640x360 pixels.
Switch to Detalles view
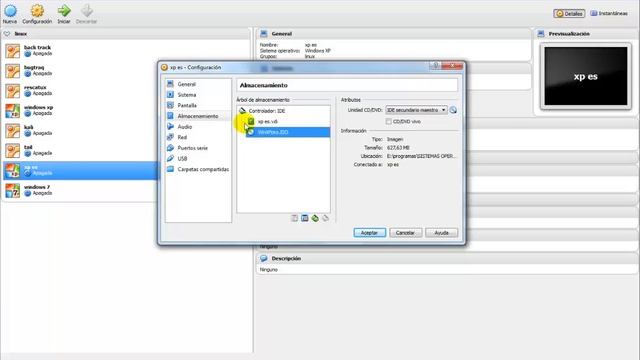click(569, 13)
